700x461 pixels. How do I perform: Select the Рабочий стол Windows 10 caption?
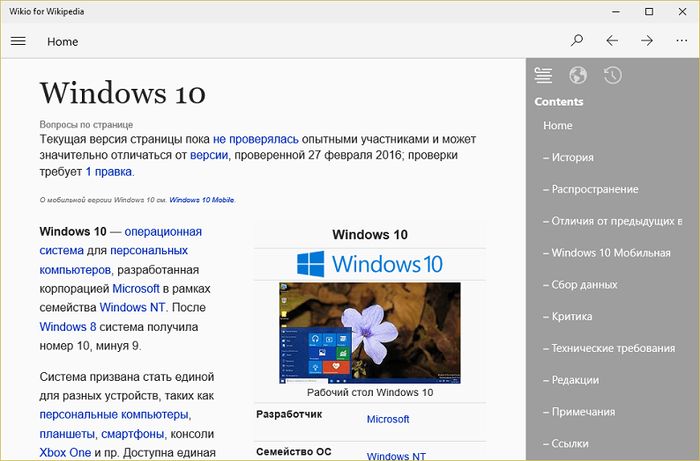[x=370, y=392]
